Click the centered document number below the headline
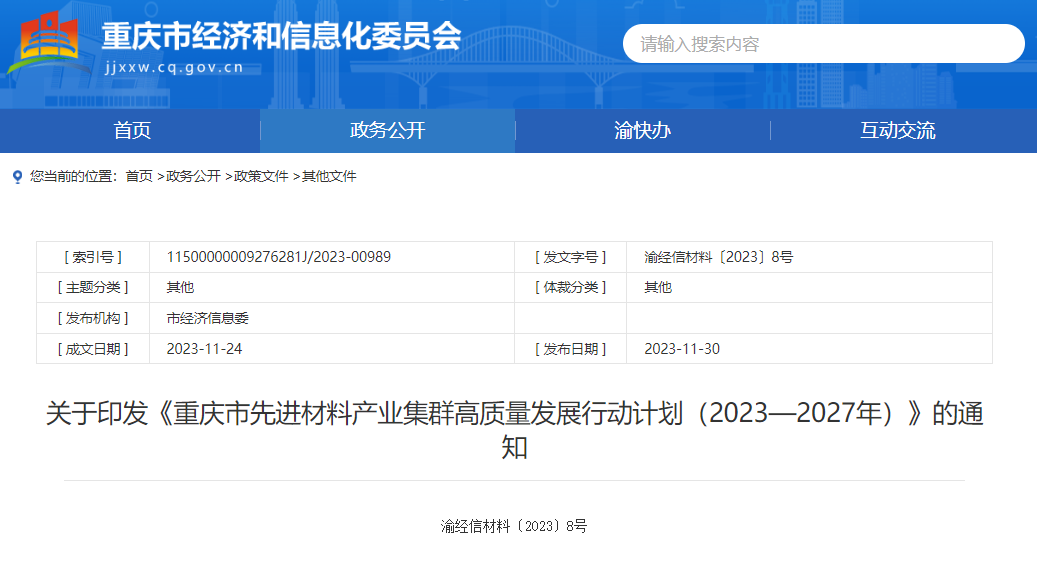 click(514, 526)
